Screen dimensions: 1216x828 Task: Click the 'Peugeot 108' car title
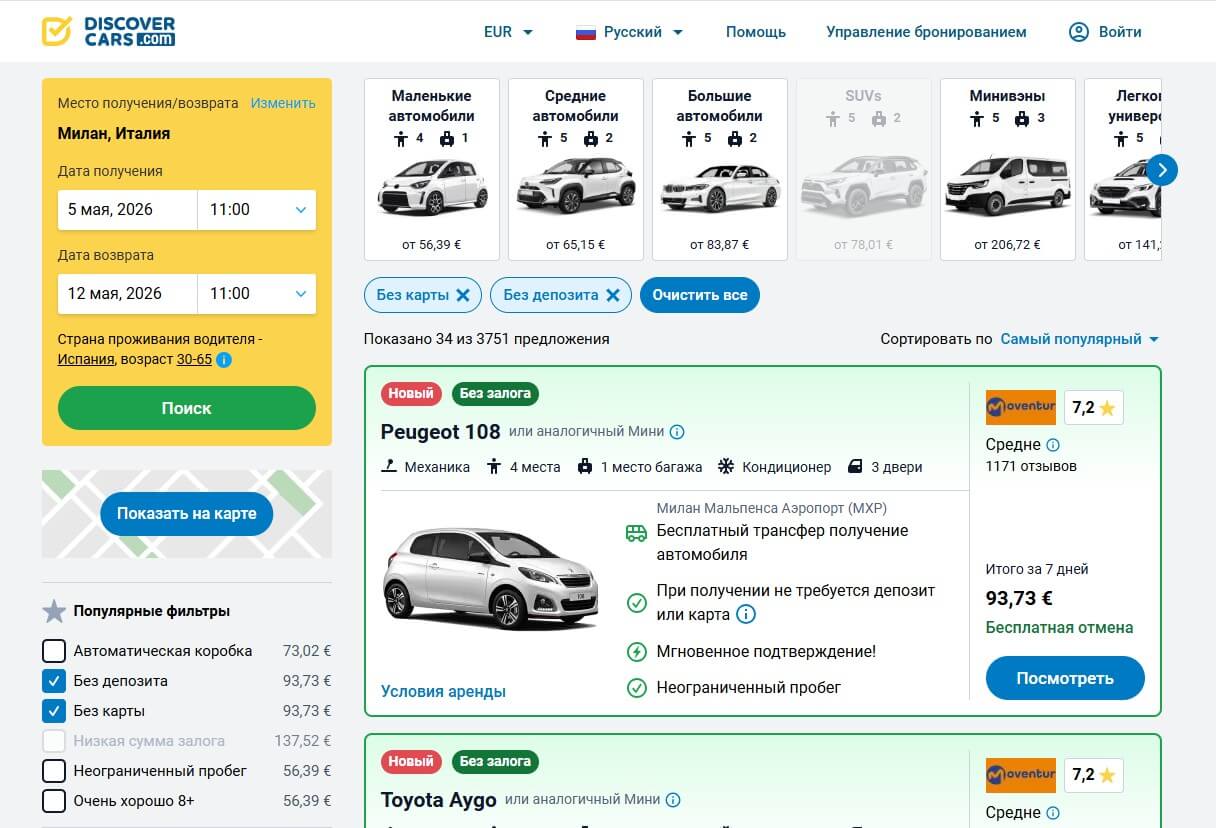click(x=441, y=432)
